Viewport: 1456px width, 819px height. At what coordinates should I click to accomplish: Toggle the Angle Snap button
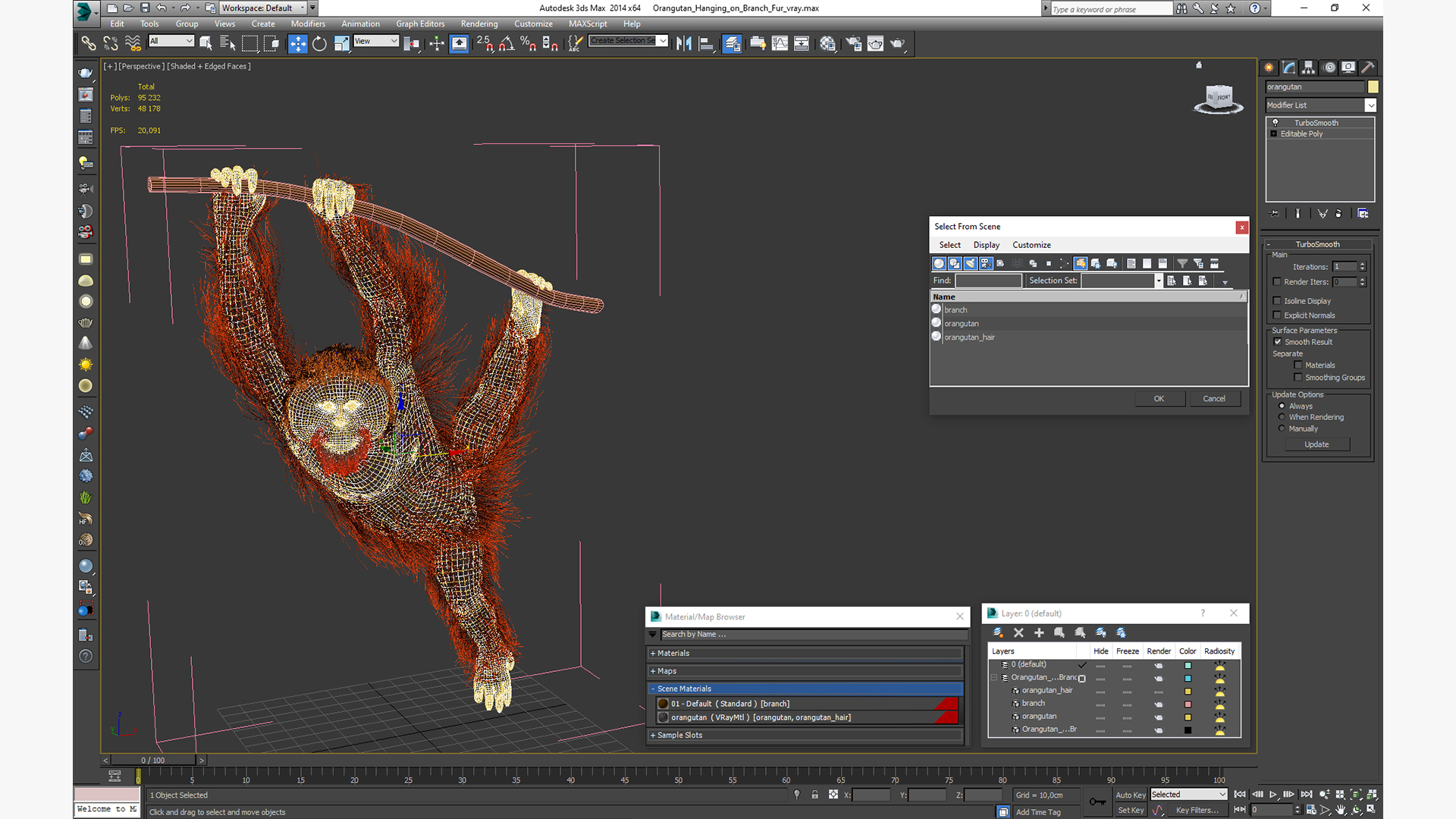[507, 43]
